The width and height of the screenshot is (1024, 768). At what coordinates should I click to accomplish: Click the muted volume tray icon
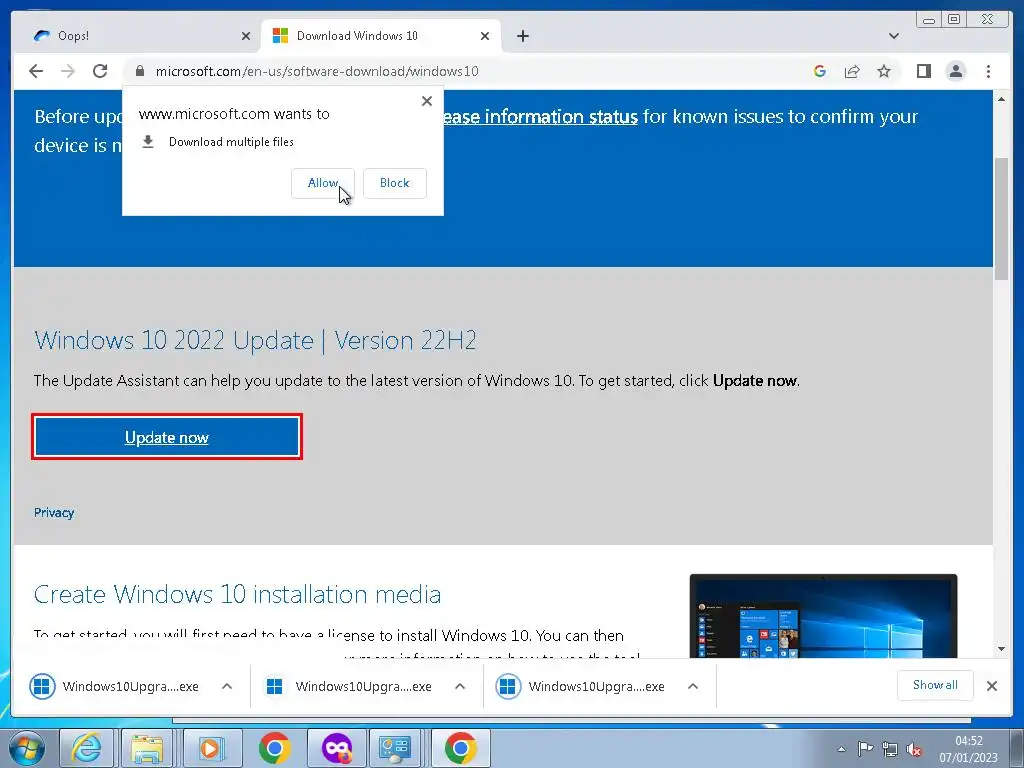[914, 750]
